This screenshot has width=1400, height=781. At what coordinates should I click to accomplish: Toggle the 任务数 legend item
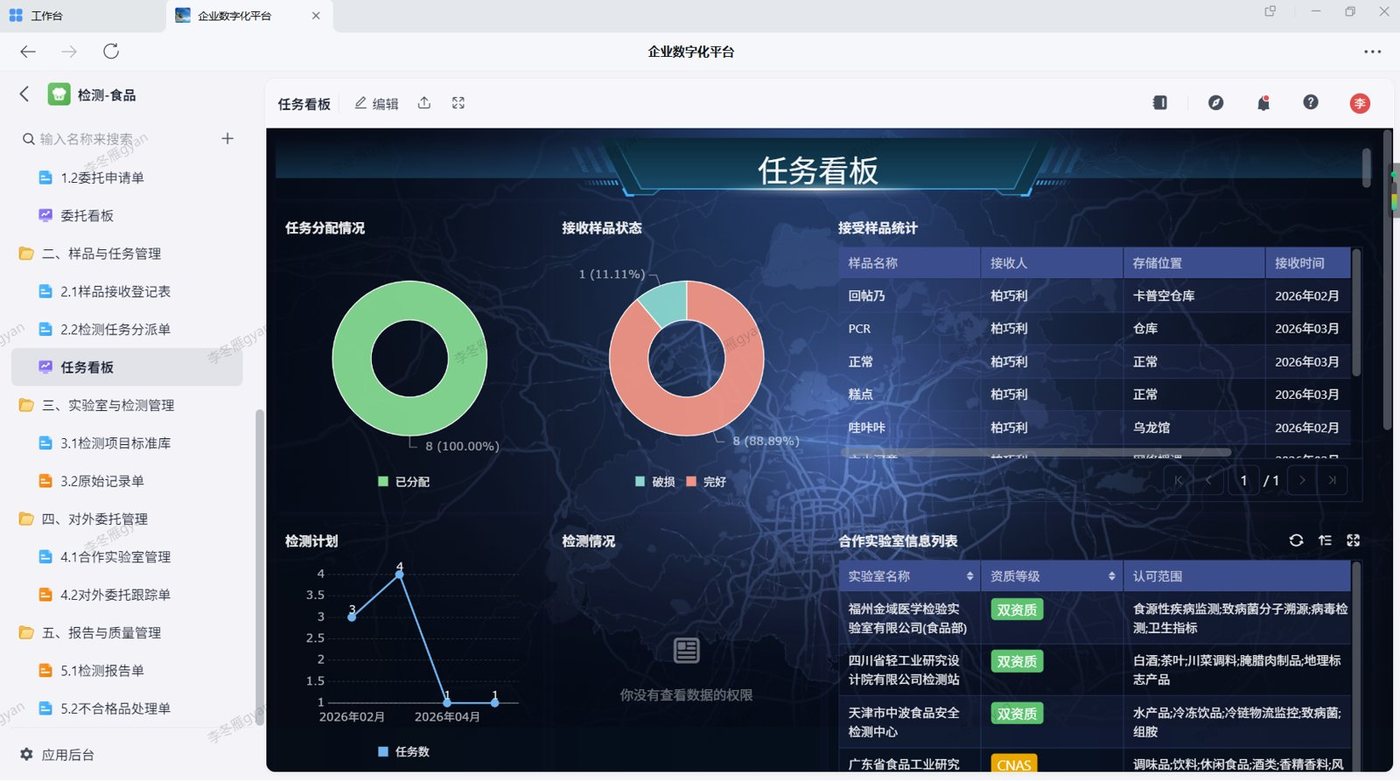404,752
